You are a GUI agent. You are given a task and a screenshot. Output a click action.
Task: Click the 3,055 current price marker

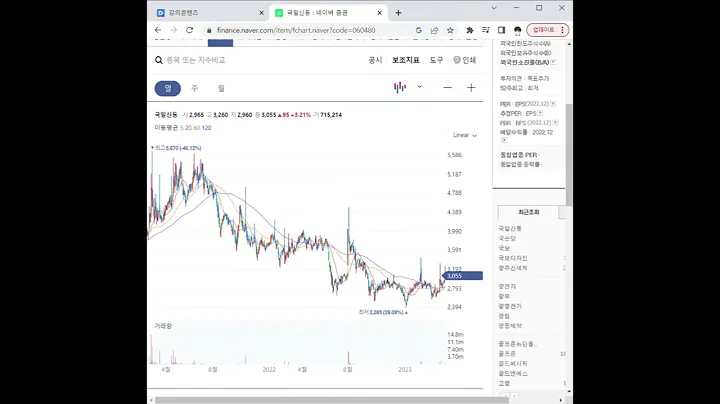click(x=463, y=275)
